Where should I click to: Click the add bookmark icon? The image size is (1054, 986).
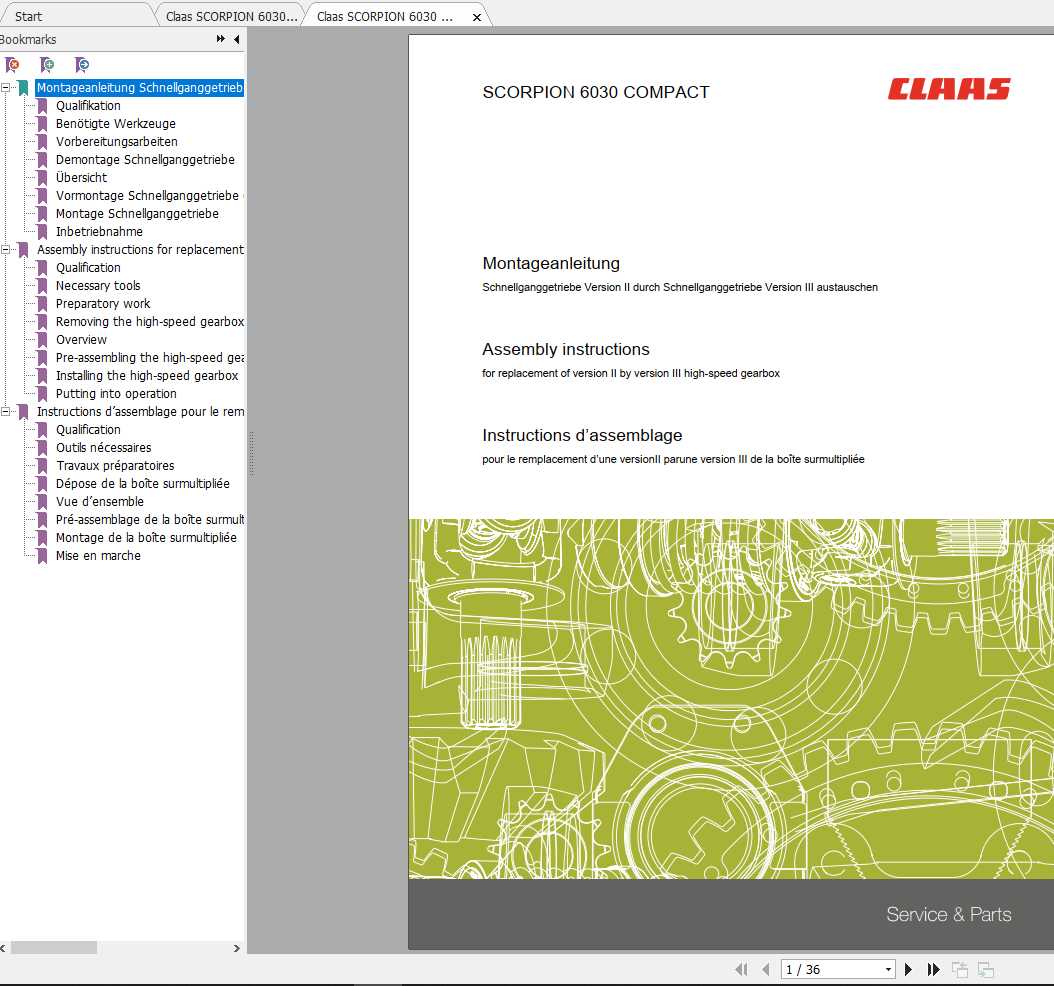click(48, 64)
